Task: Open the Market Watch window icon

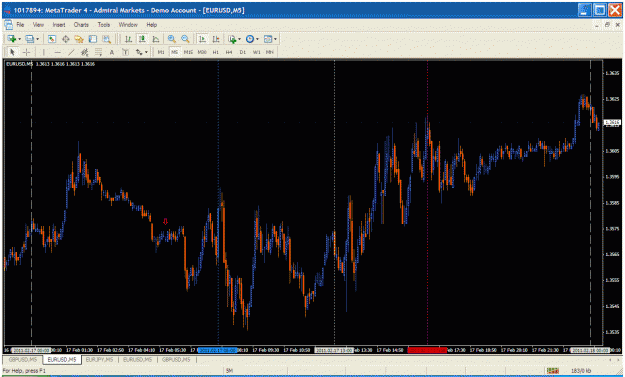Action: (x=51, y=39)
